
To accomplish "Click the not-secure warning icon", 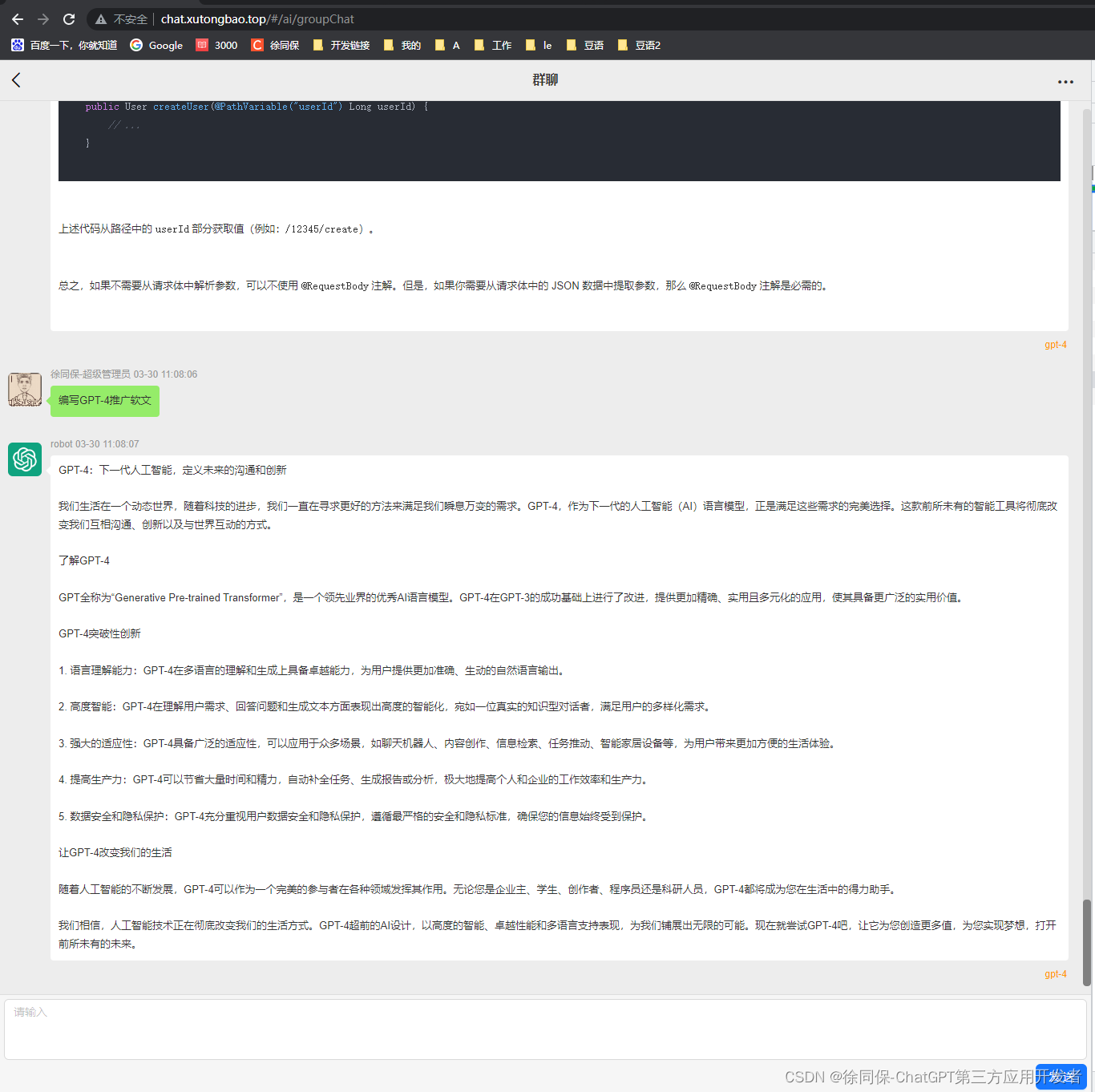I will (101, 19).
